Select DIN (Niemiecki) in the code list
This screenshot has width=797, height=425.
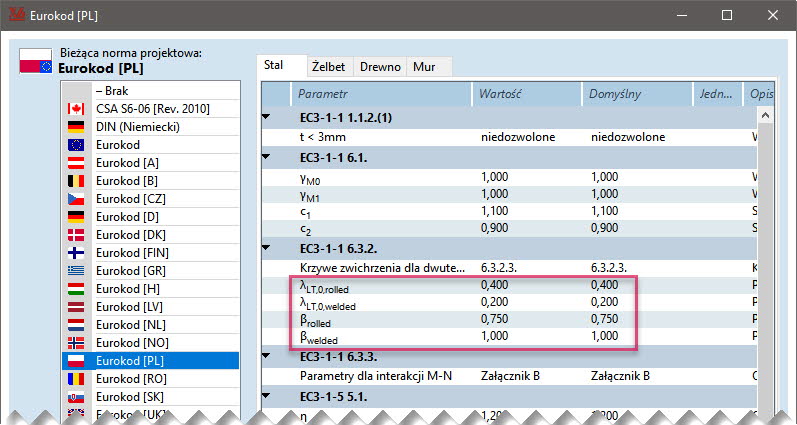pos(150,127)
